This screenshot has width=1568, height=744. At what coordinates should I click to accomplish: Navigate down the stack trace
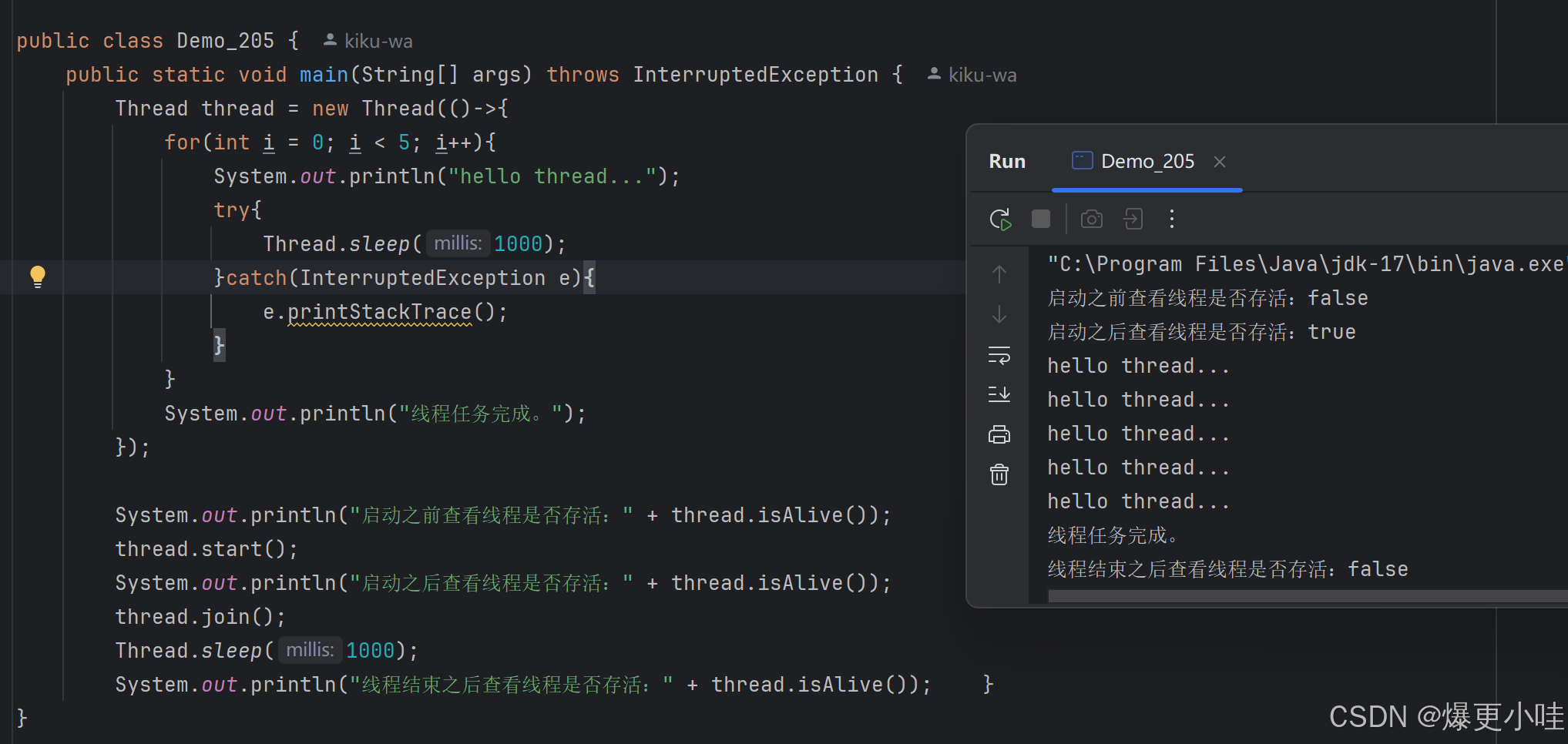coord(999,314)
